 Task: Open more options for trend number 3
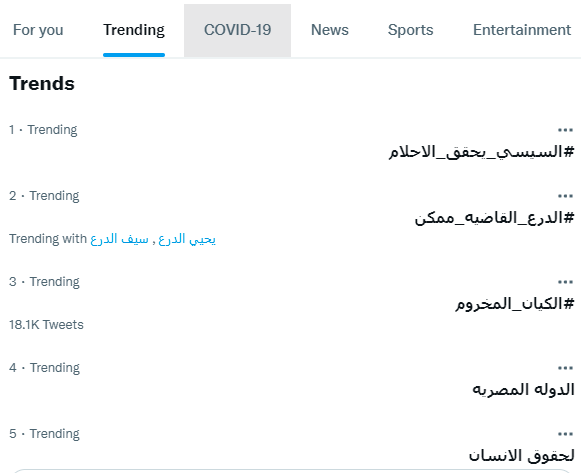coord(565,282)
